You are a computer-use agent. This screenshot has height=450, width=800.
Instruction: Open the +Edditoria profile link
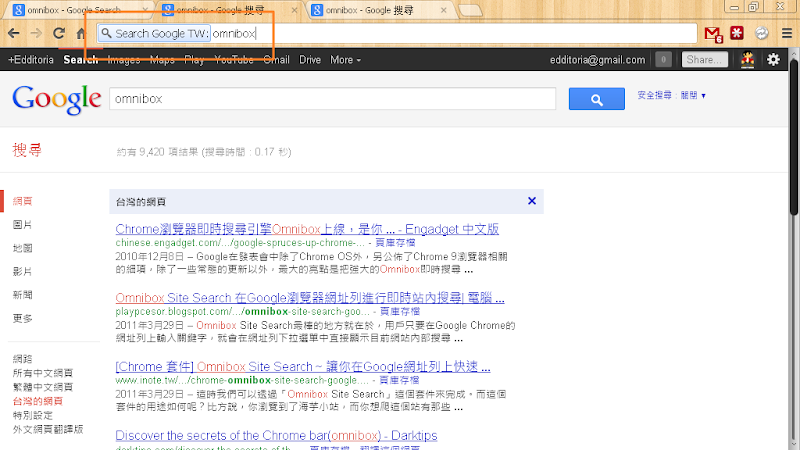pos(31,60)
